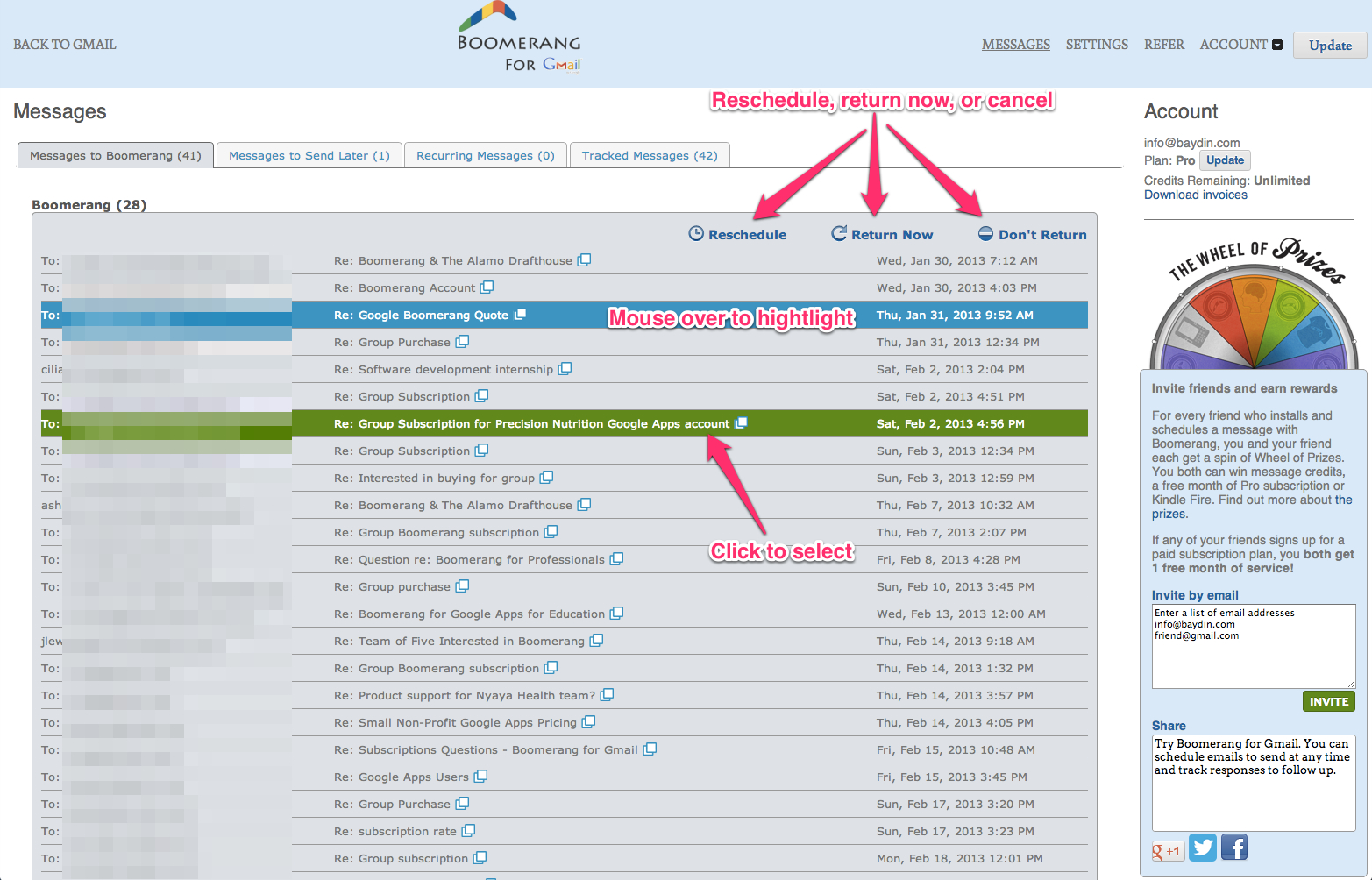Open Recurring Messages tab
Screen dimensions: 1372x880
[x=486, y=155]
